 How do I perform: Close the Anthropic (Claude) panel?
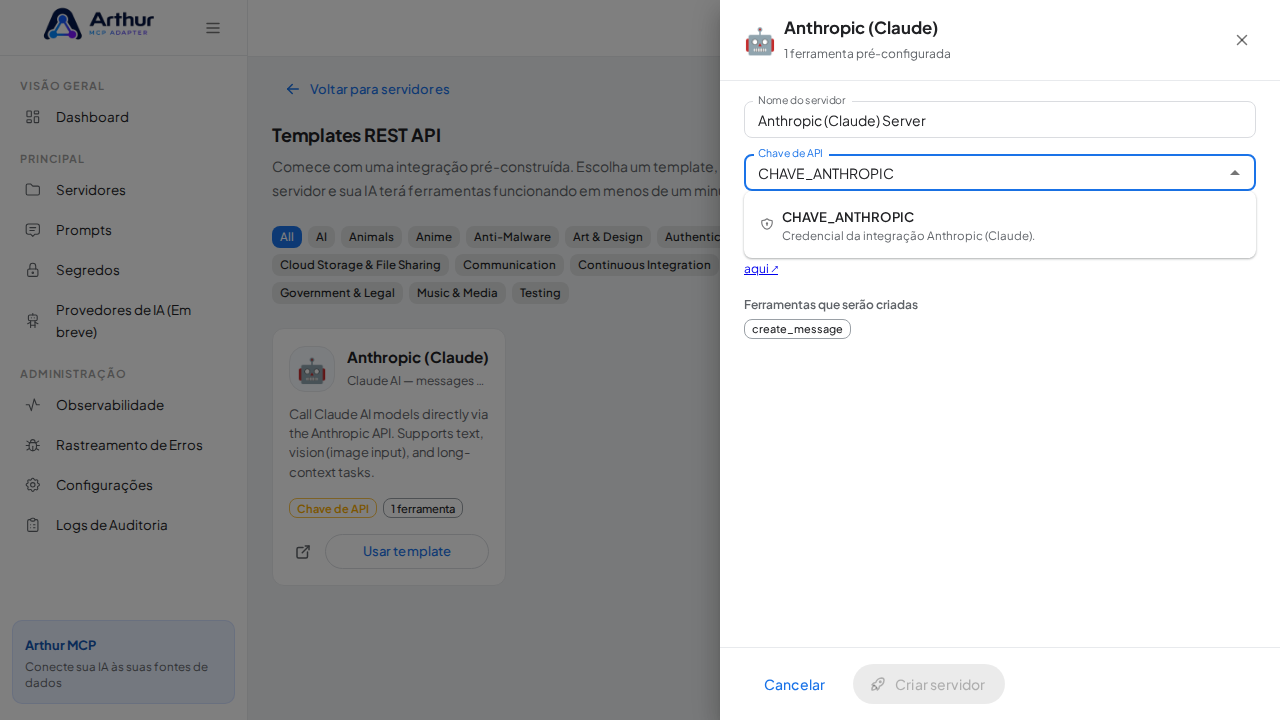click(x=1242, y=40)
